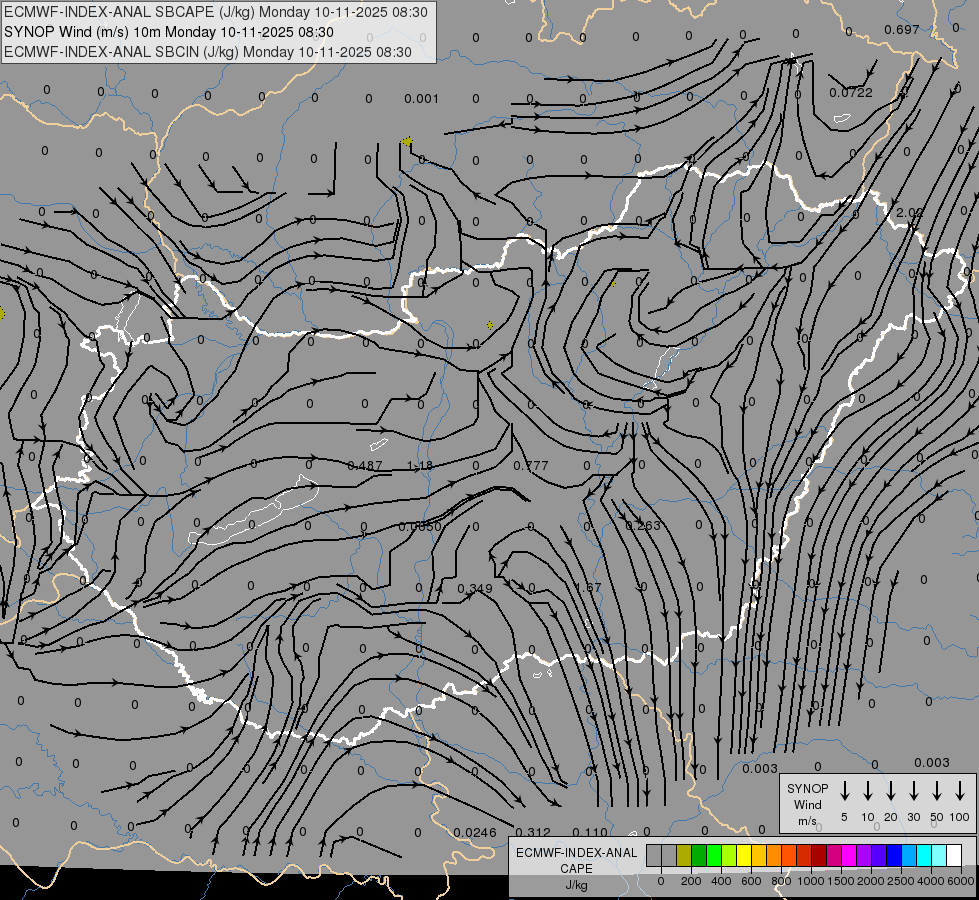Click the 1.67 value on the map
979x900 pixels.
coord(588,587)
